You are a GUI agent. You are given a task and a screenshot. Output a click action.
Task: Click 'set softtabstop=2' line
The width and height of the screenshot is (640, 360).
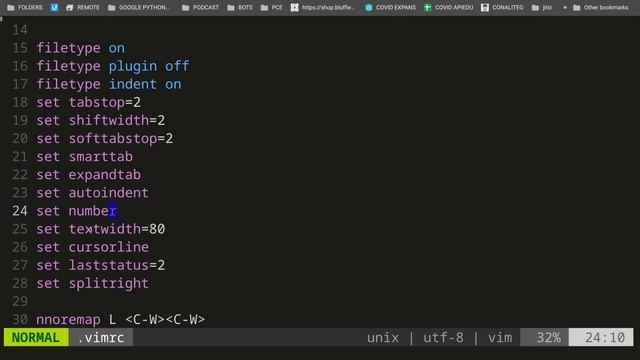coord(105,138)
